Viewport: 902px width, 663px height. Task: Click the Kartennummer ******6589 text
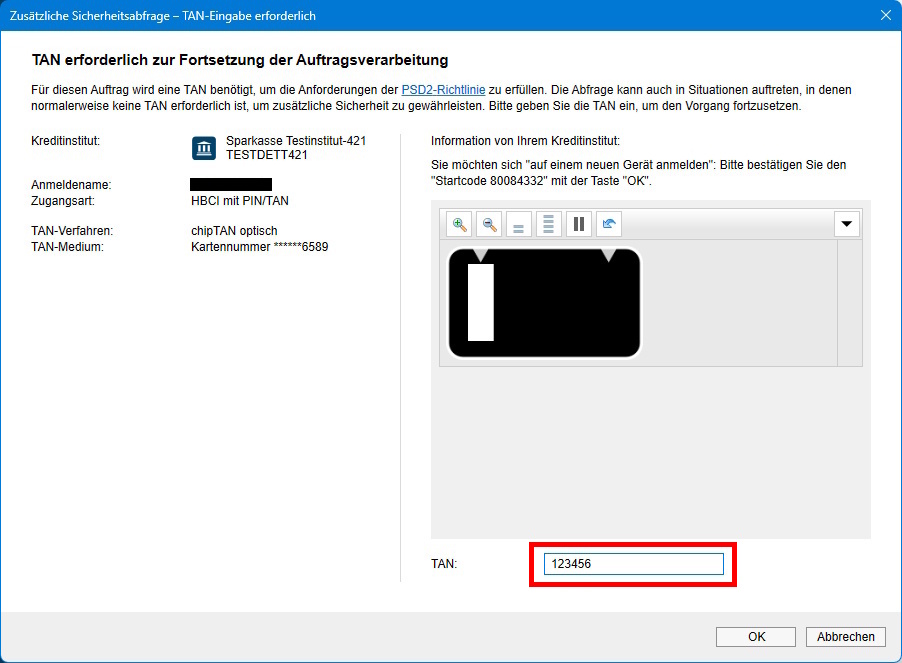point(259,246)
